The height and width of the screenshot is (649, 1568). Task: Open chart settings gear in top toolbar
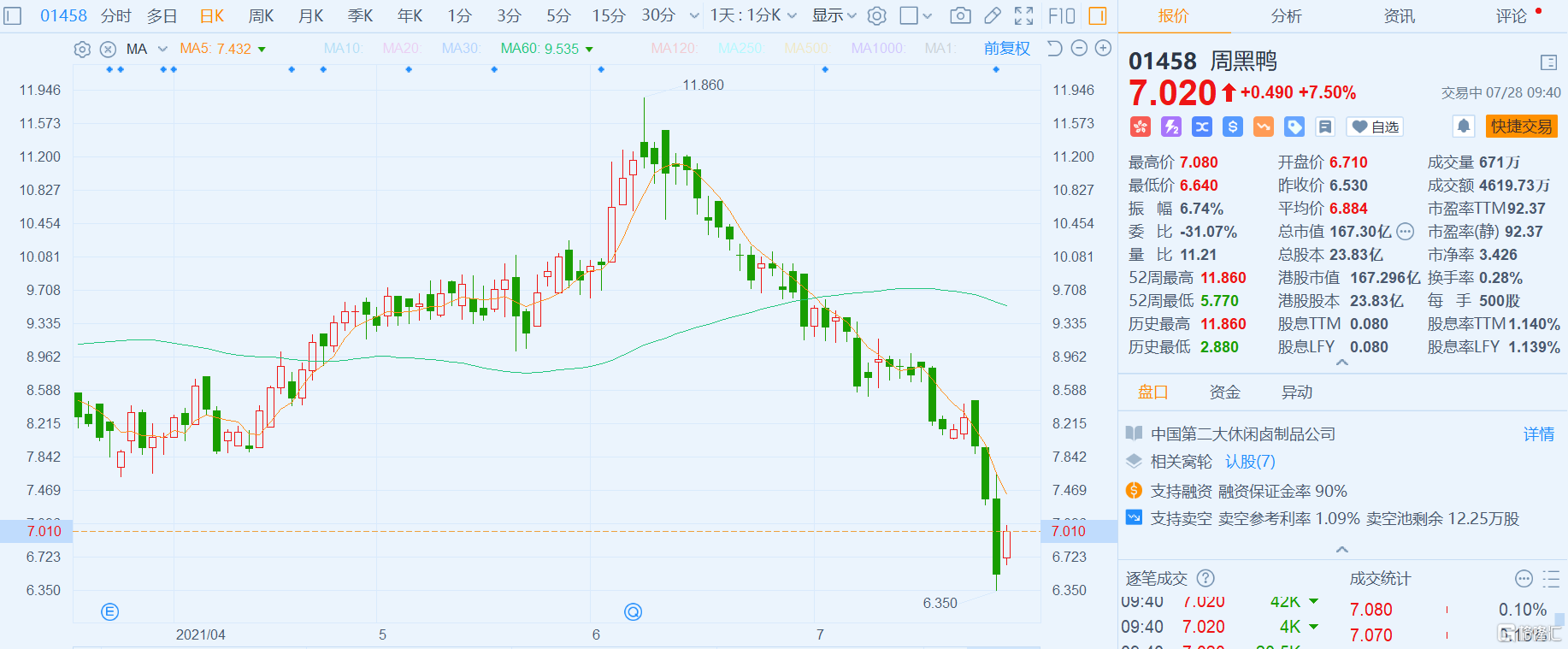pos(876,15)
